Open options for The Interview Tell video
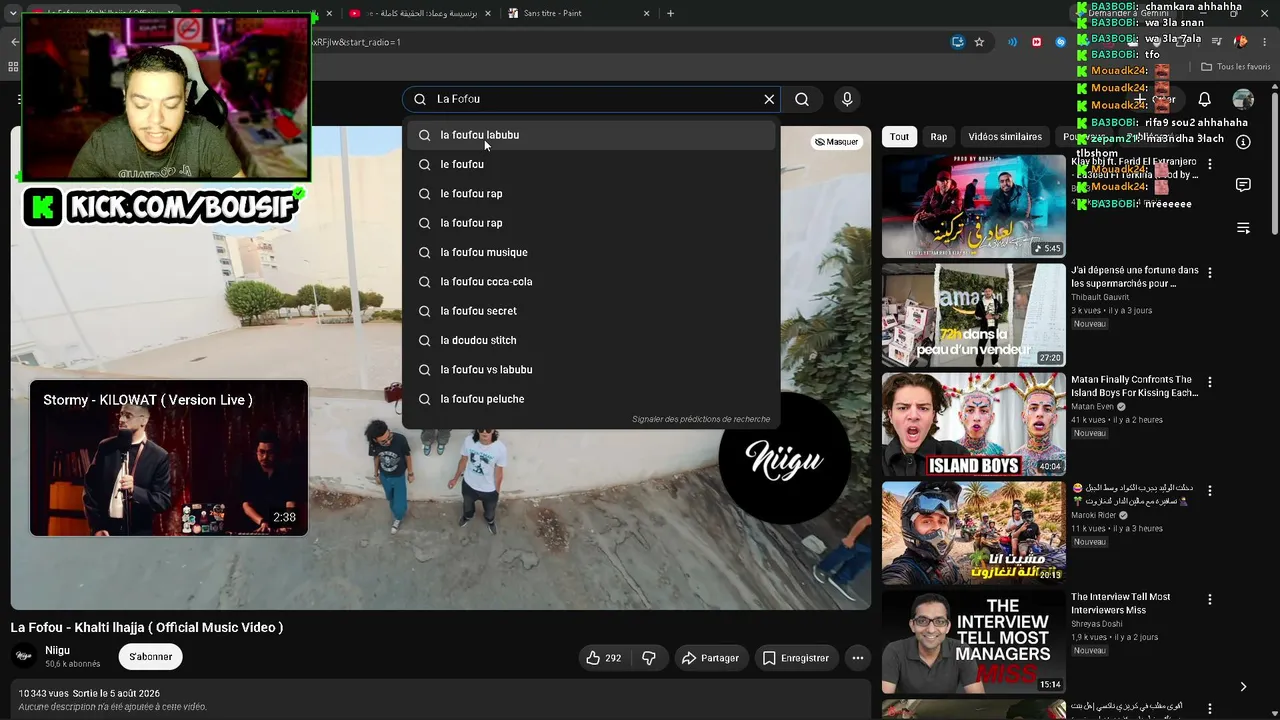Screen dimensions: 1280x720 [1210, 600]
